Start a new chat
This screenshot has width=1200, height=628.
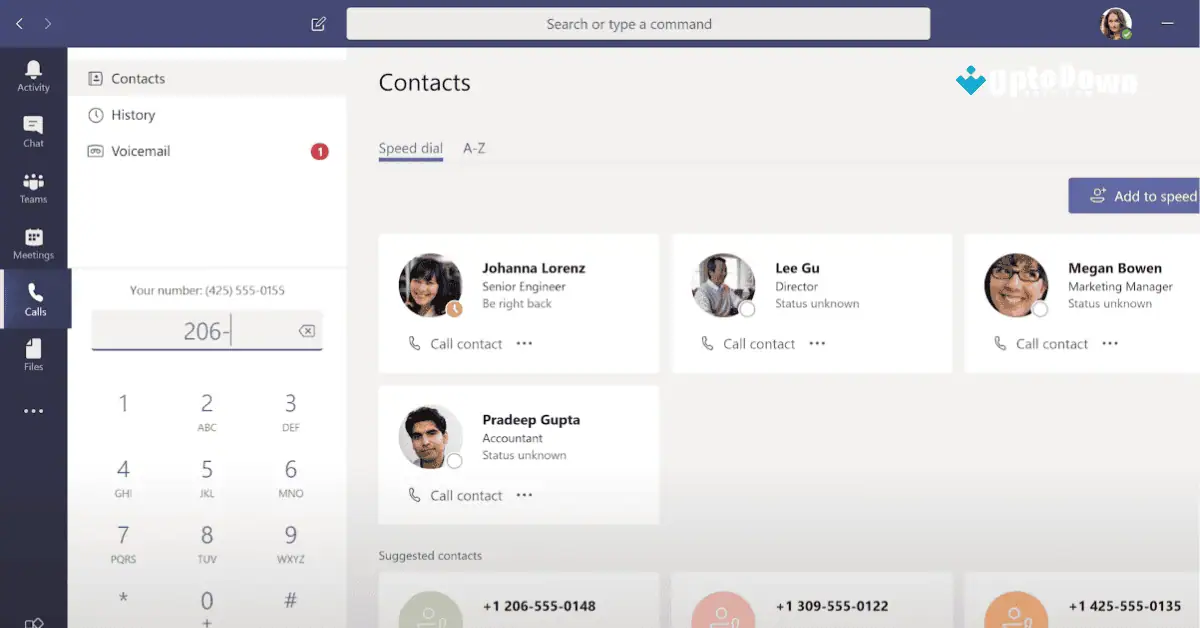pos(318,23)
